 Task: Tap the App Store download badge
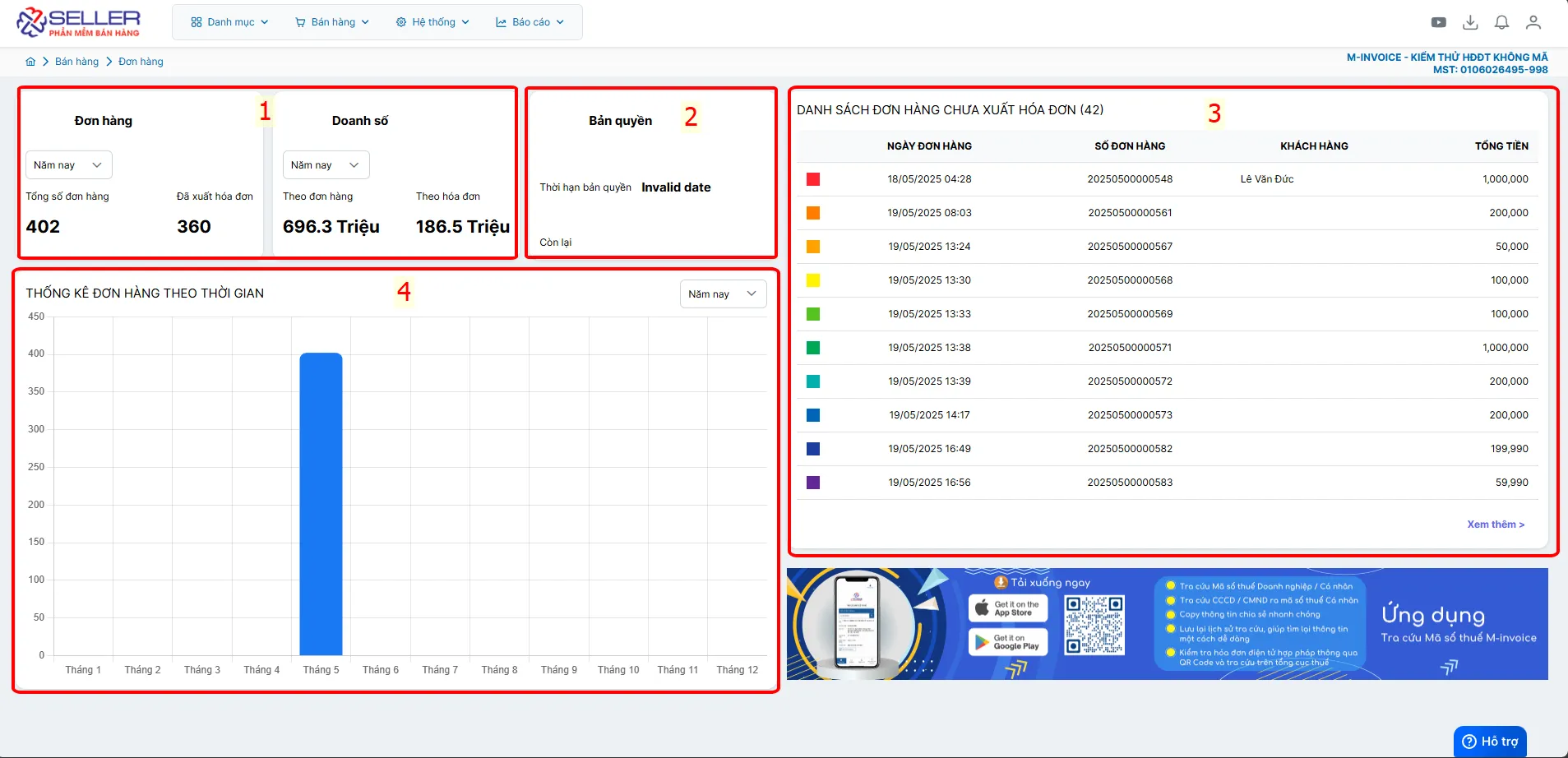pos(1008,608)
